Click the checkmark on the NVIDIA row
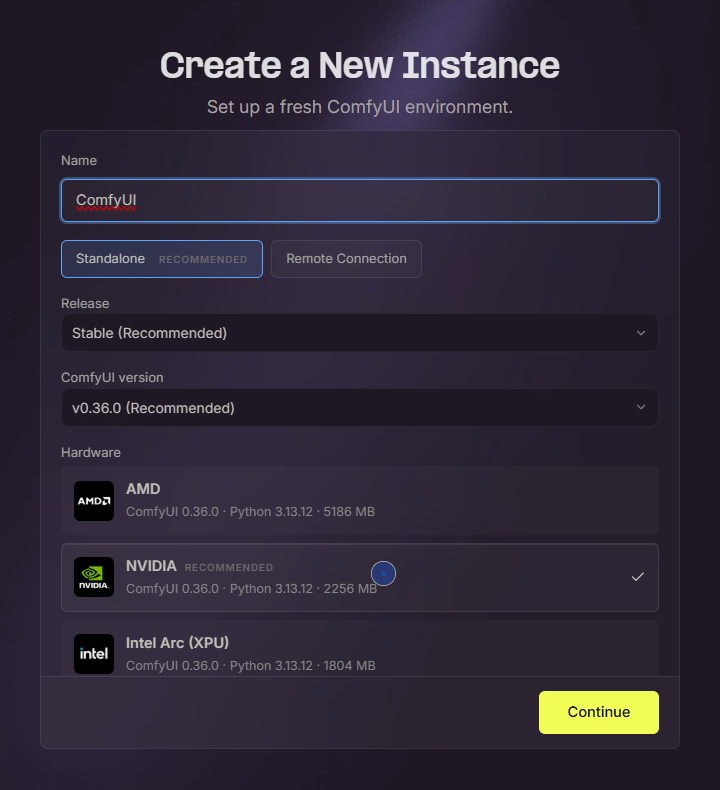The height and width of the screenshot is (790, 720). coord(638,577)
